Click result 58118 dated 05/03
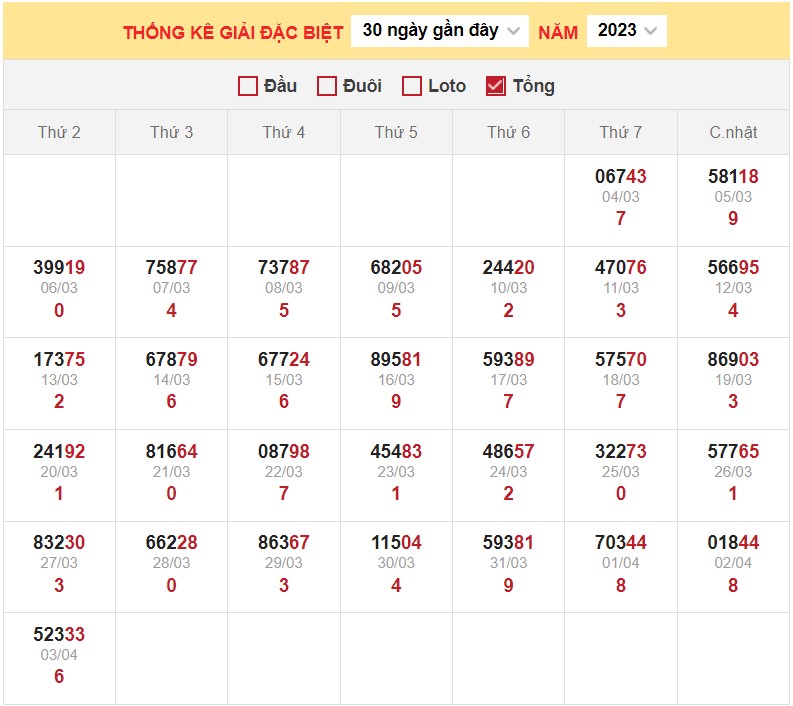The height and width of the screenshot is (706, 793). point(733,177)
